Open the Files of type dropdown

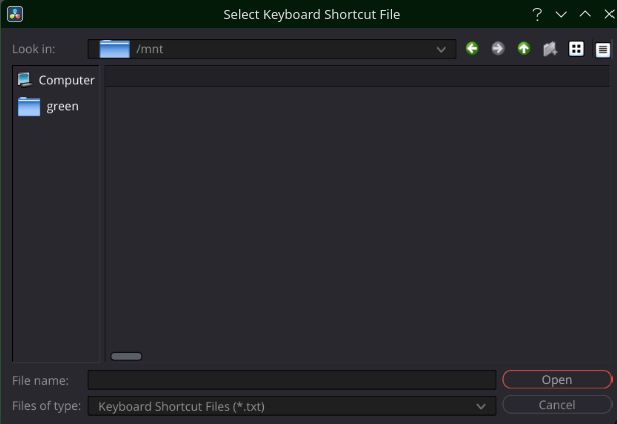(x=292, y=406)
